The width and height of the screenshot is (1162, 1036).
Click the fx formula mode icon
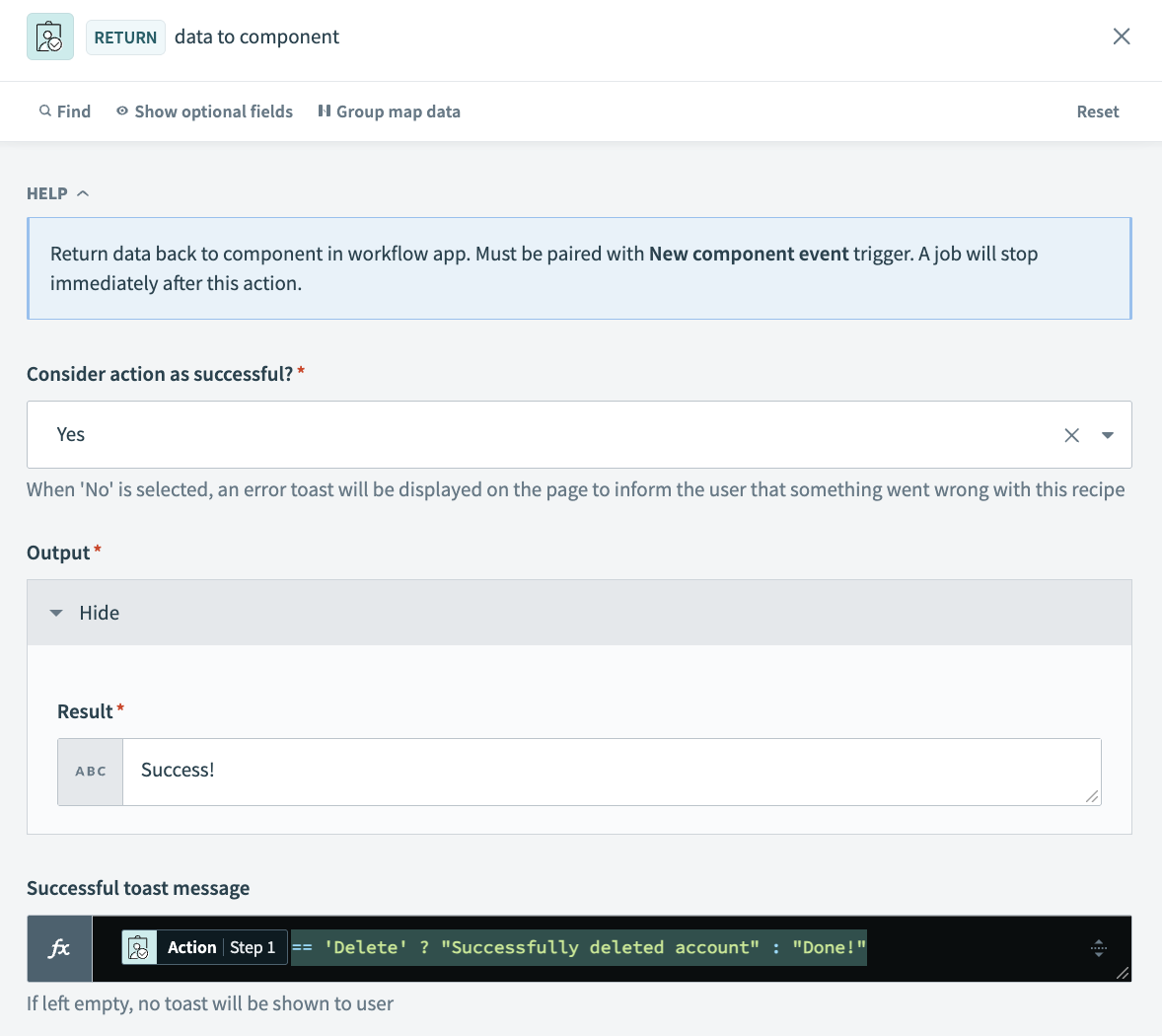pyautogui.click(x=59, y=947)
